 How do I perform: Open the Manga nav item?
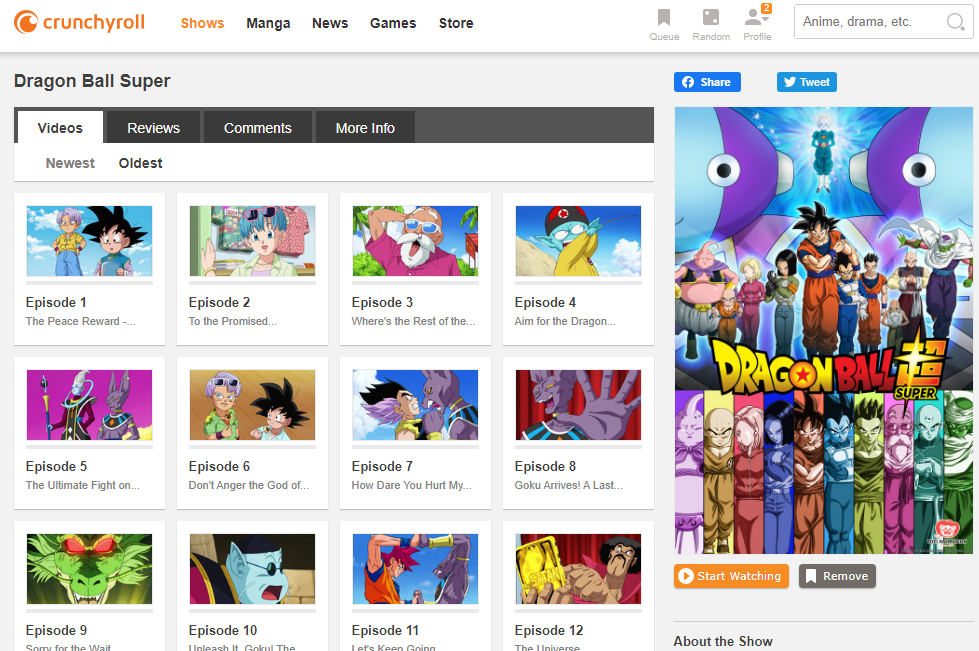click(x=268, y=23)
